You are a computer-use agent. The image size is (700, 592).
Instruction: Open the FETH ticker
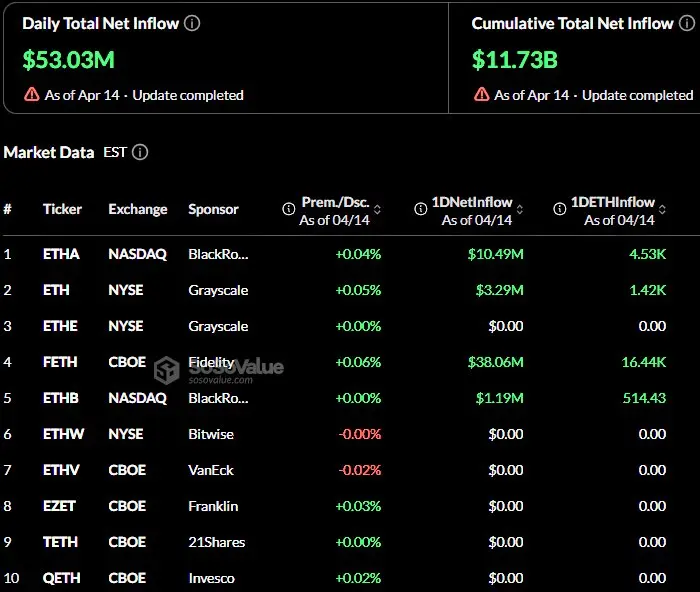tap(60, 362)
